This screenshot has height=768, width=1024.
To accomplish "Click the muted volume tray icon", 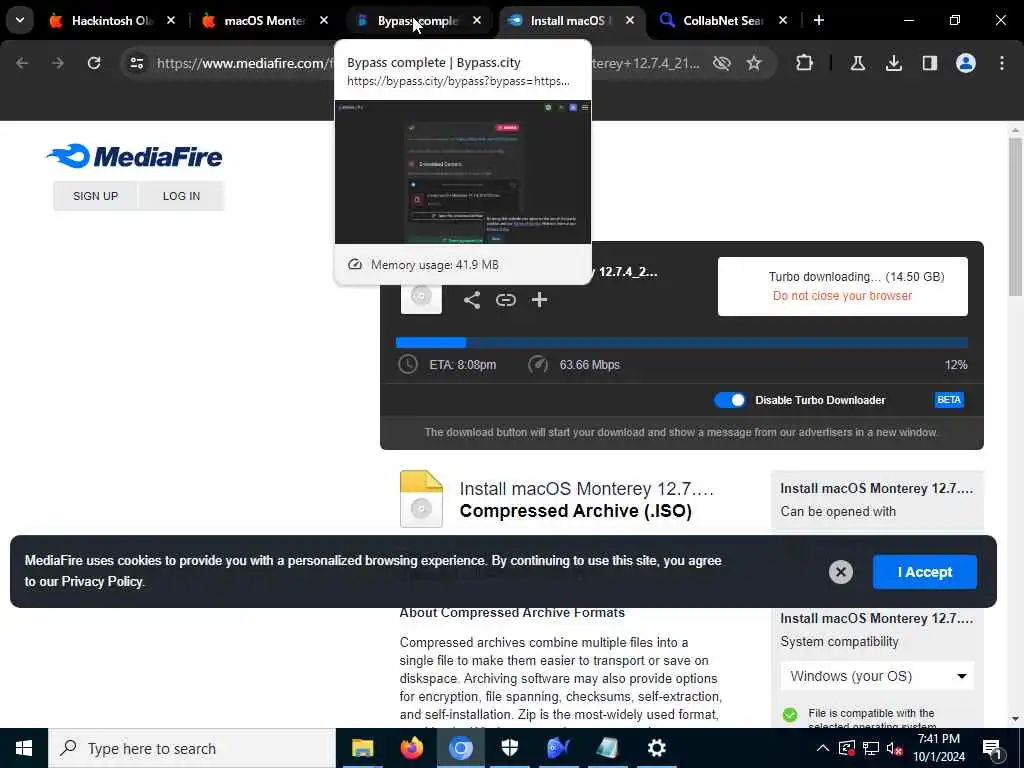I will pyautogui.click(x=895, y=748).
